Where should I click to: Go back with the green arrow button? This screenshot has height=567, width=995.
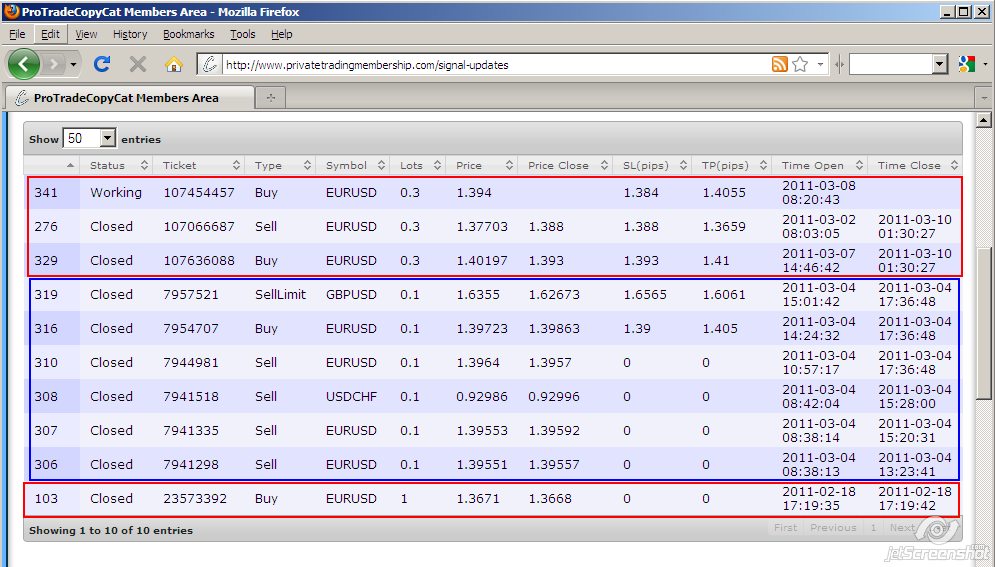[23, 64]
